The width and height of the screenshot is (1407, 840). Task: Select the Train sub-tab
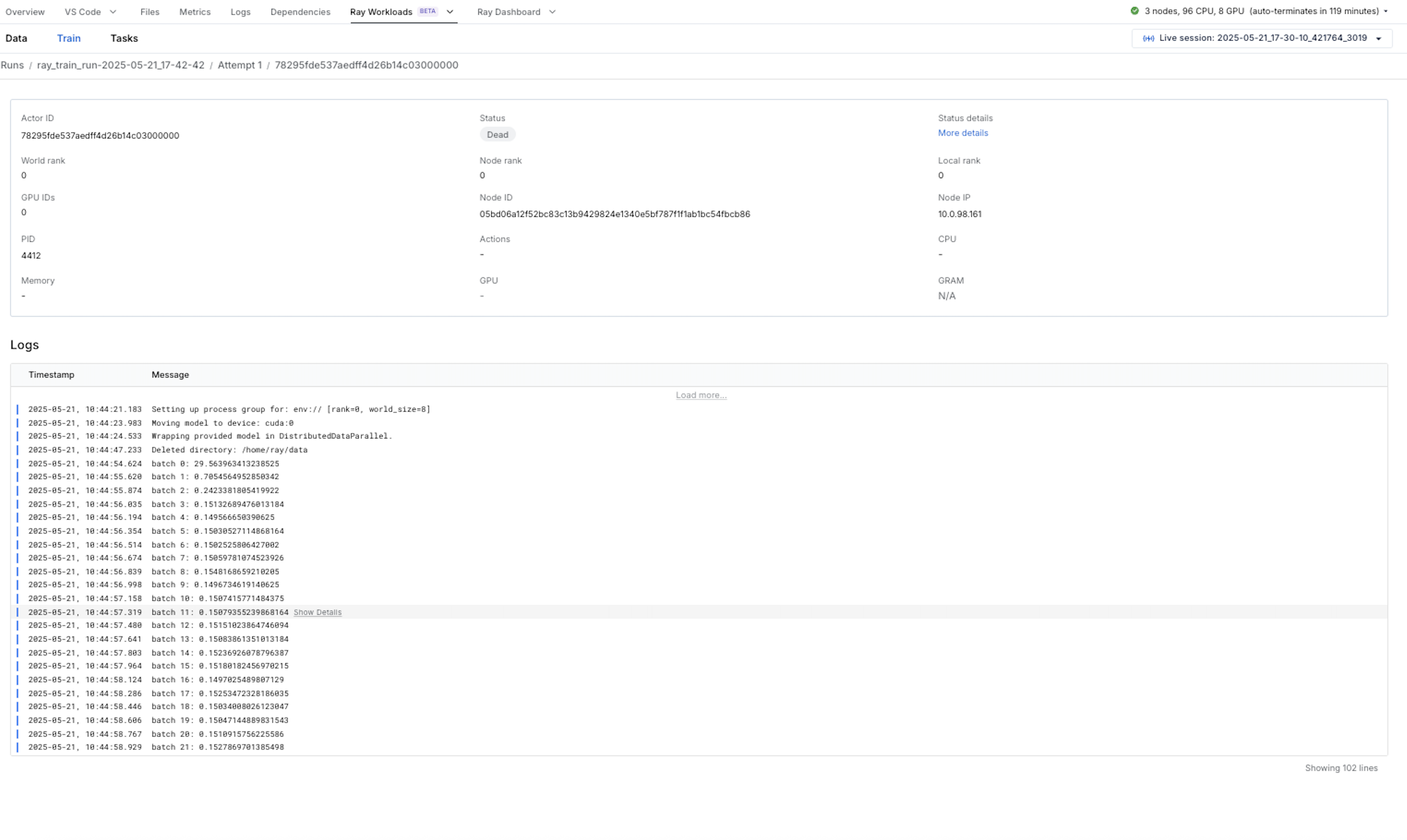(69, 38)
